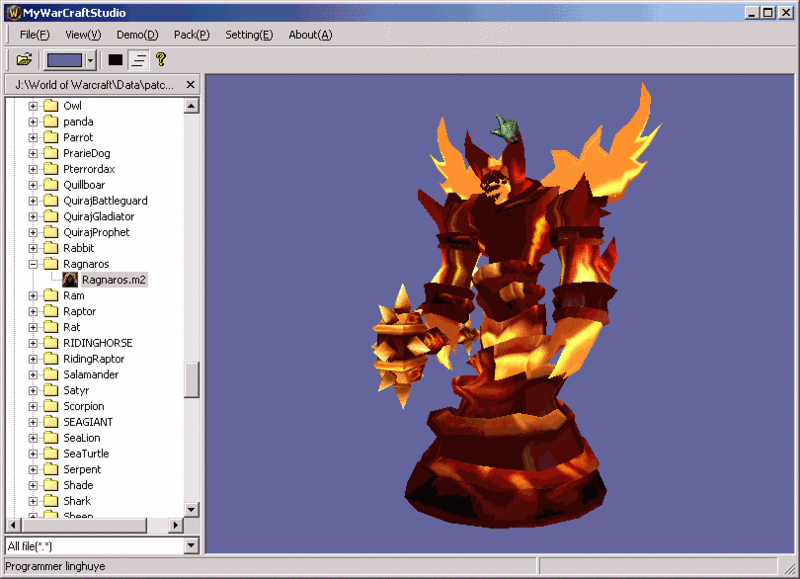800x579 pixels.
Task: Click the Shade folder icon
Action: (x=51, y=485)
